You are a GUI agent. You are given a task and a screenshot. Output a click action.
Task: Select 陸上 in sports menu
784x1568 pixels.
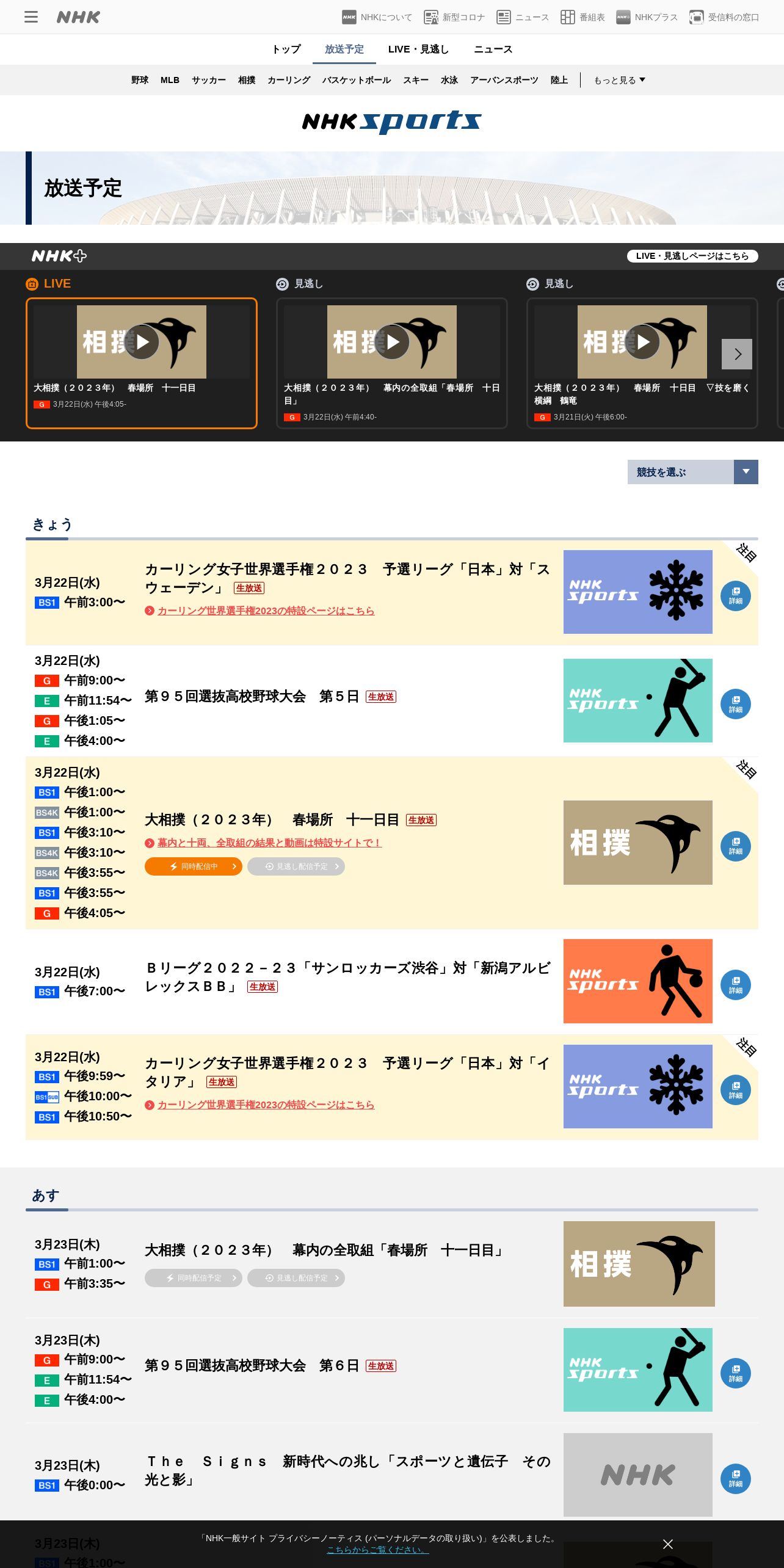pos(559,80)
